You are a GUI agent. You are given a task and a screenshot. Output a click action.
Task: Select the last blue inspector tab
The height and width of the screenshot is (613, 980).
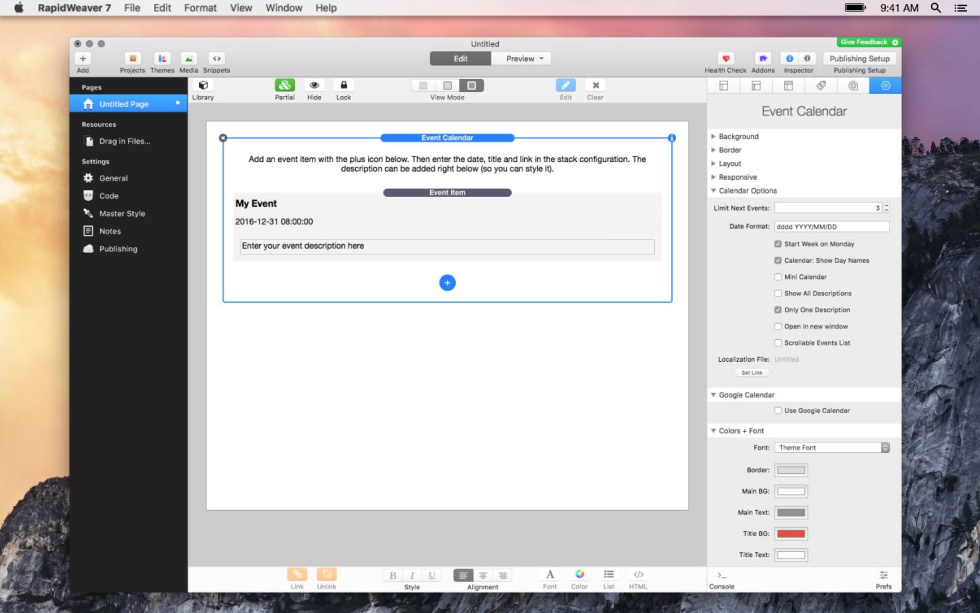(x=885, y=86)
